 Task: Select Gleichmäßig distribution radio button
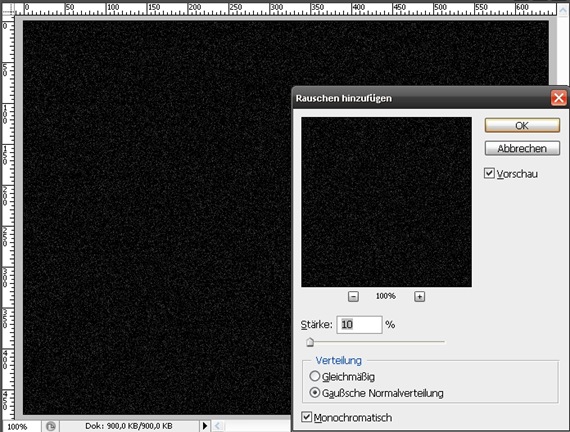pyautogui.click(x=314, y=376)
